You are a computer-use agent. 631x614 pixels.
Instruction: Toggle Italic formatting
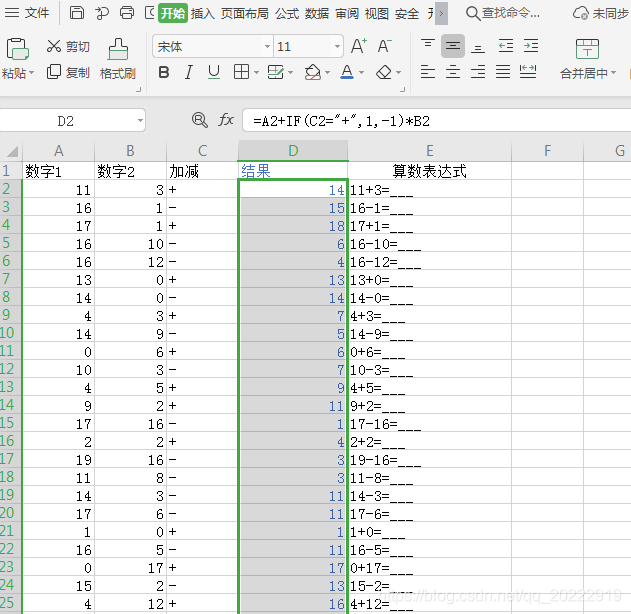188,72
